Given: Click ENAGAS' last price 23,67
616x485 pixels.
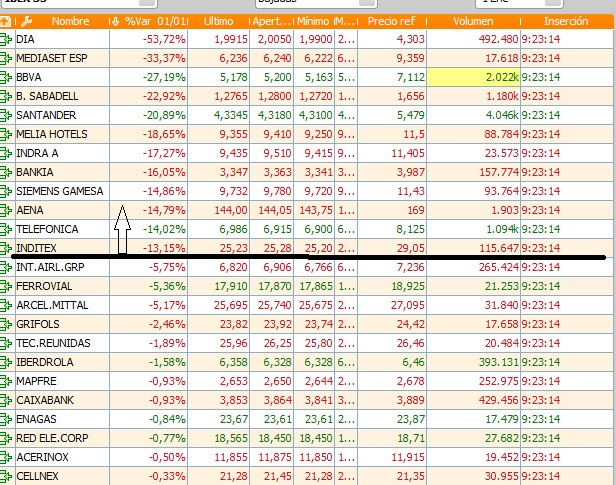Looking at the screenshot, I should pyautogui.click(x=233, y=419).
